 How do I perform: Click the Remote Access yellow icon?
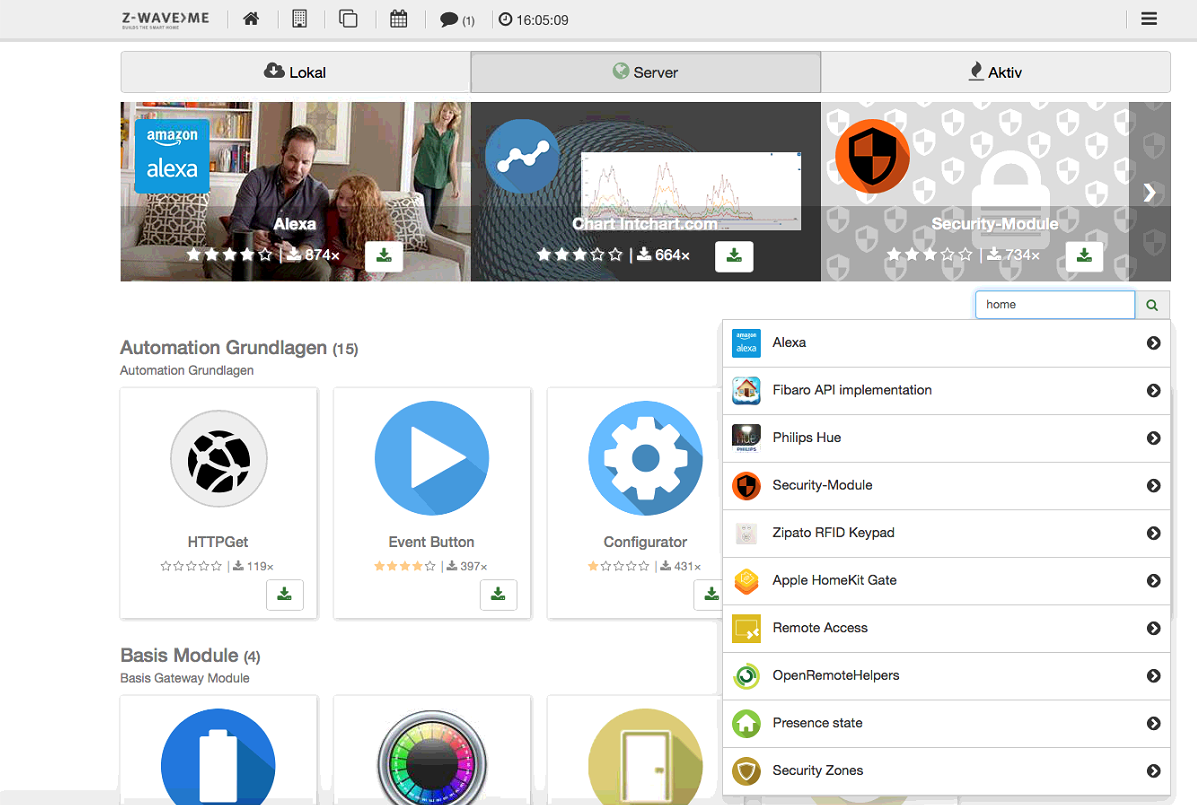[x=746, y=628]
